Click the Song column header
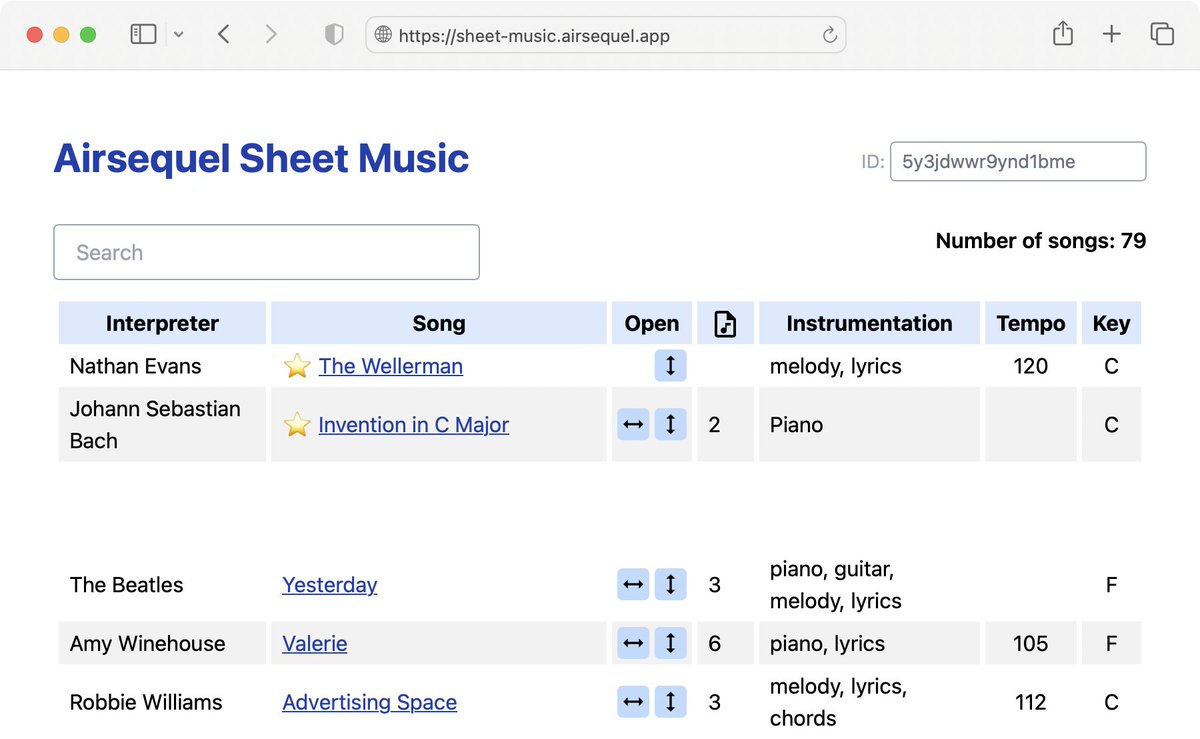This screenshot has height=739, width=1200. coord(439,323)
